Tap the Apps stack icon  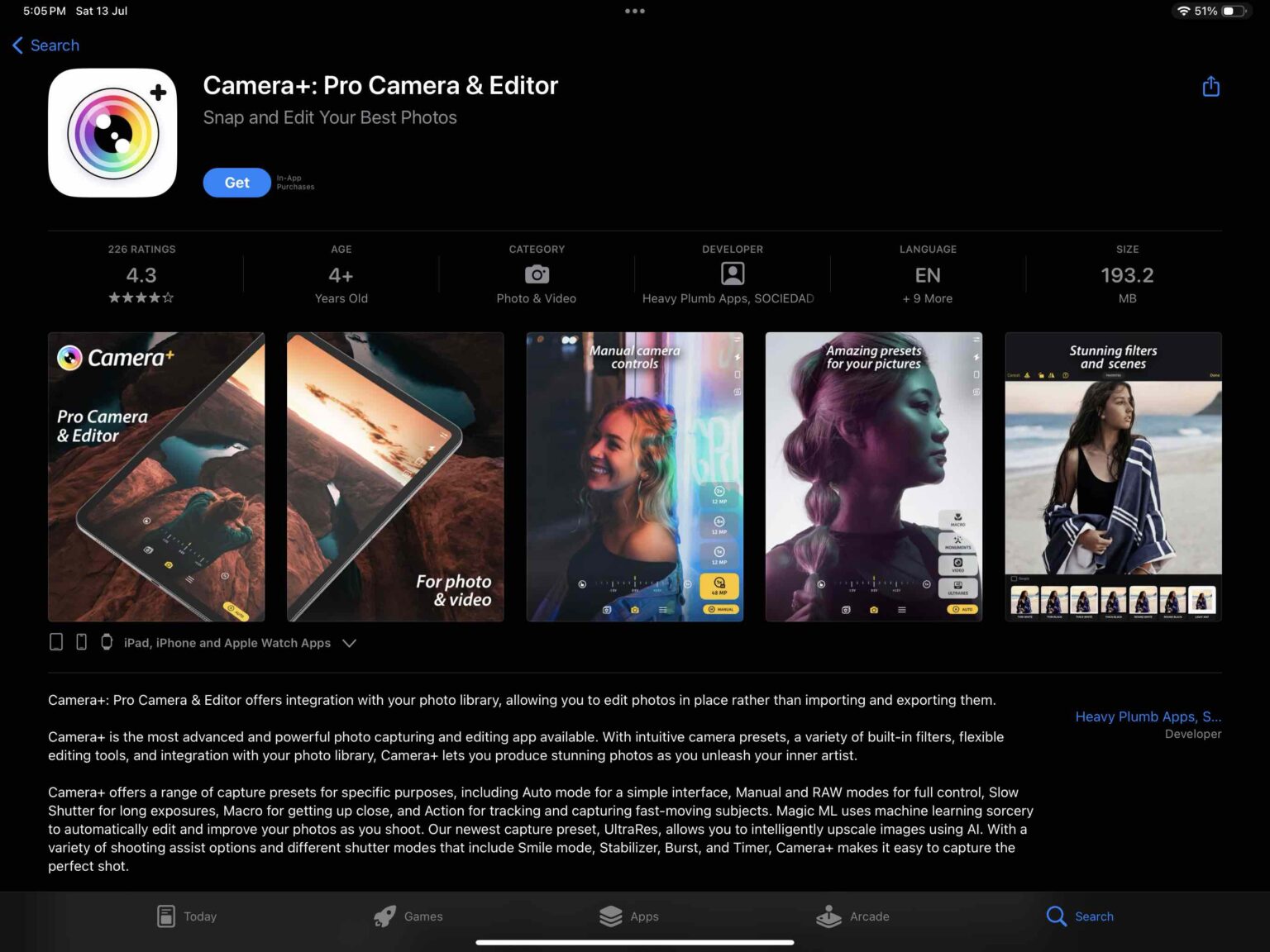610,916
